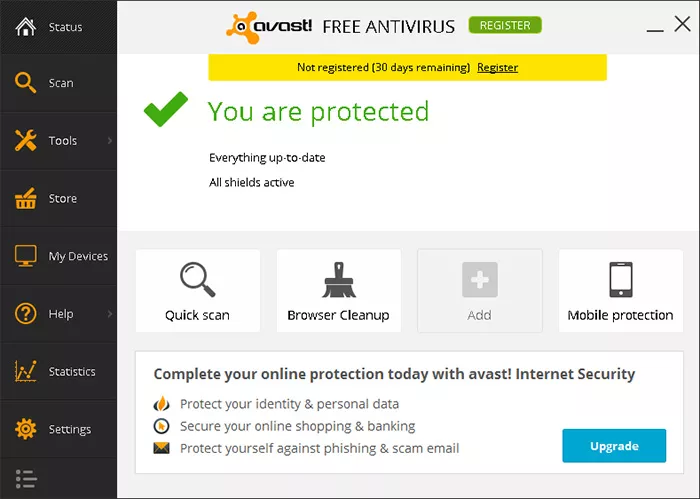Viewport: 700px width, 499px height.
Task: Open the Status home icon
Action: (25, 27)
